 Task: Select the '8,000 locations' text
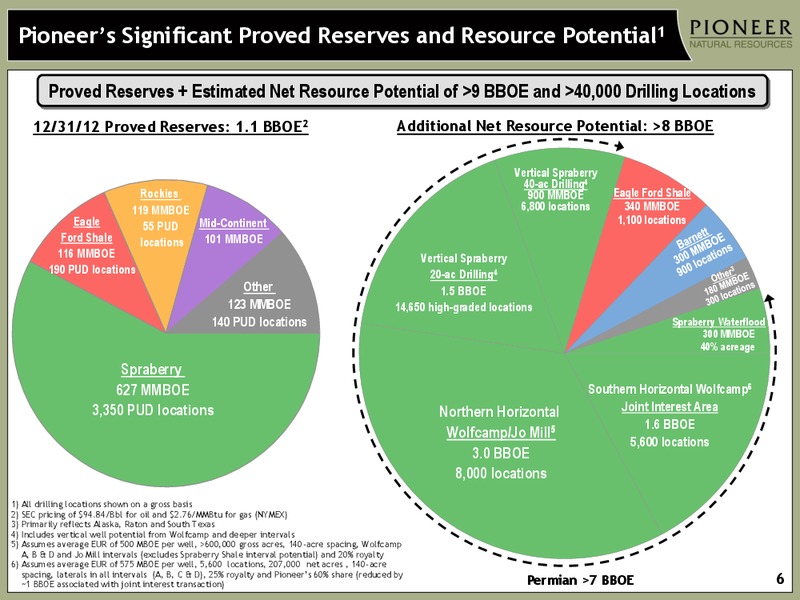click(x=501, y=473)
